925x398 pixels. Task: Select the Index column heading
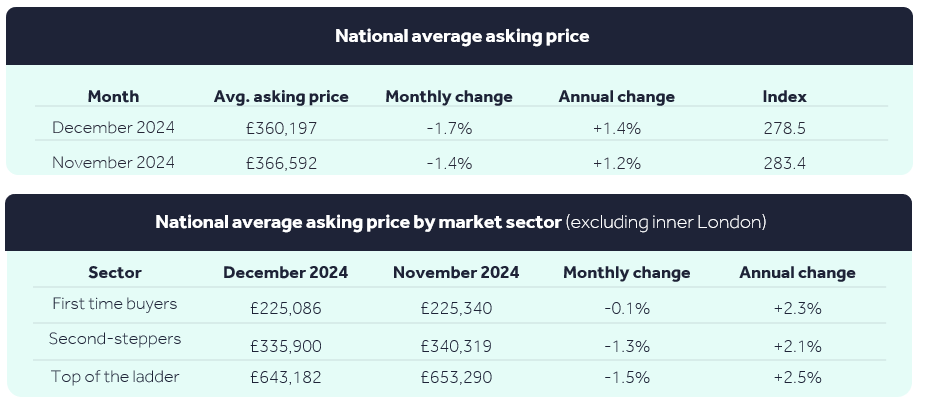click(784, 96)
